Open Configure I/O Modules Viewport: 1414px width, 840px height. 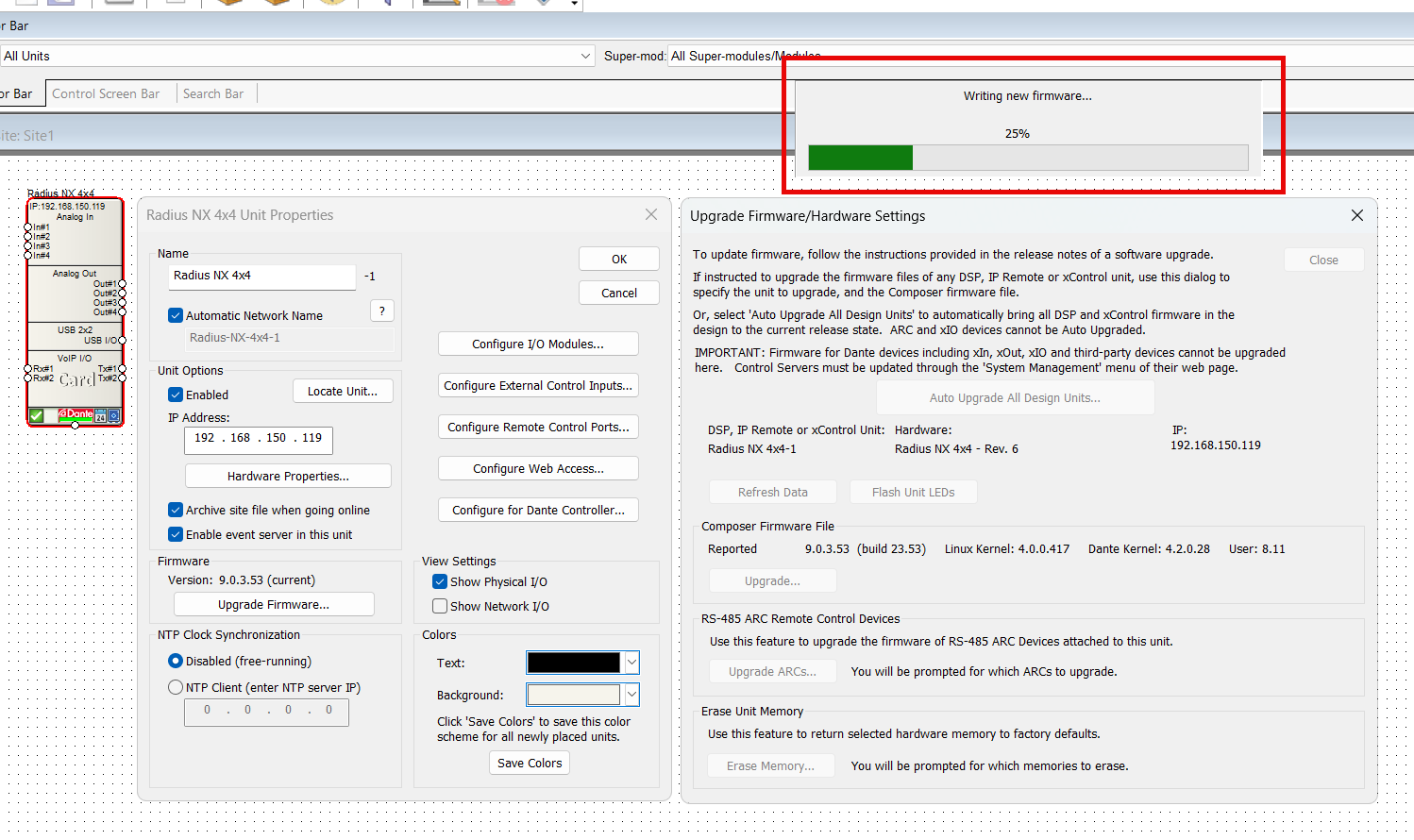coord(538,344)
